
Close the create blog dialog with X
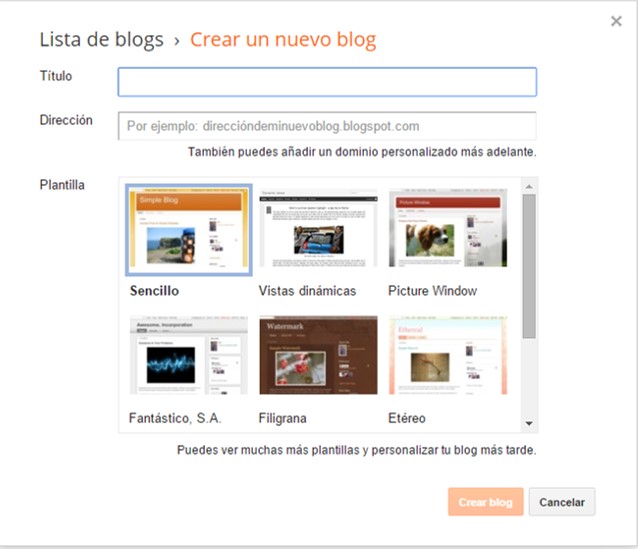pos(616,21)
